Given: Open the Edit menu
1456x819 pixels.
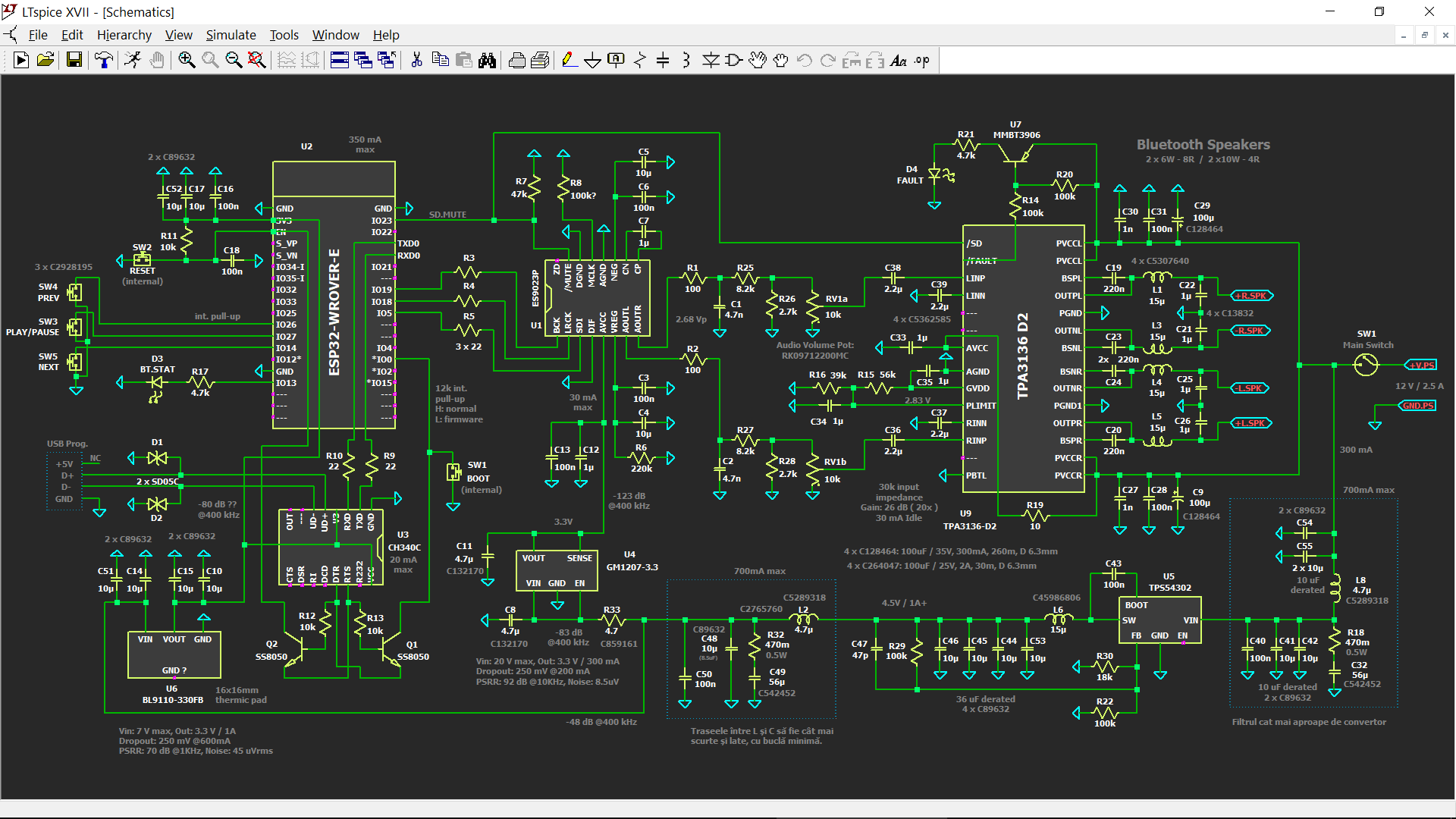Looking at the screenshot, I should click(72, 35).
